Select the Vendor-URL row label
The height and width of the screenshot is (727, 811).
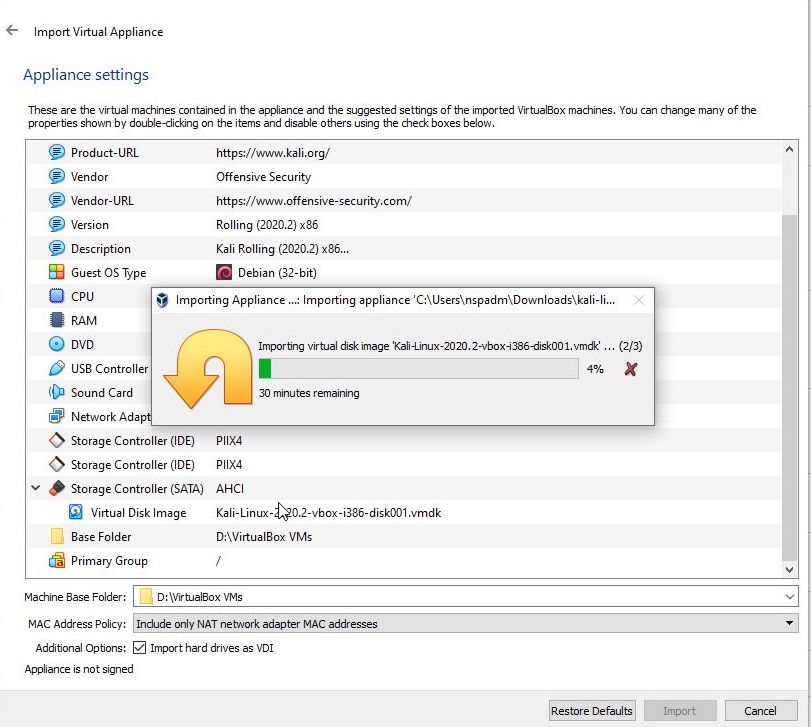point(102,201)
